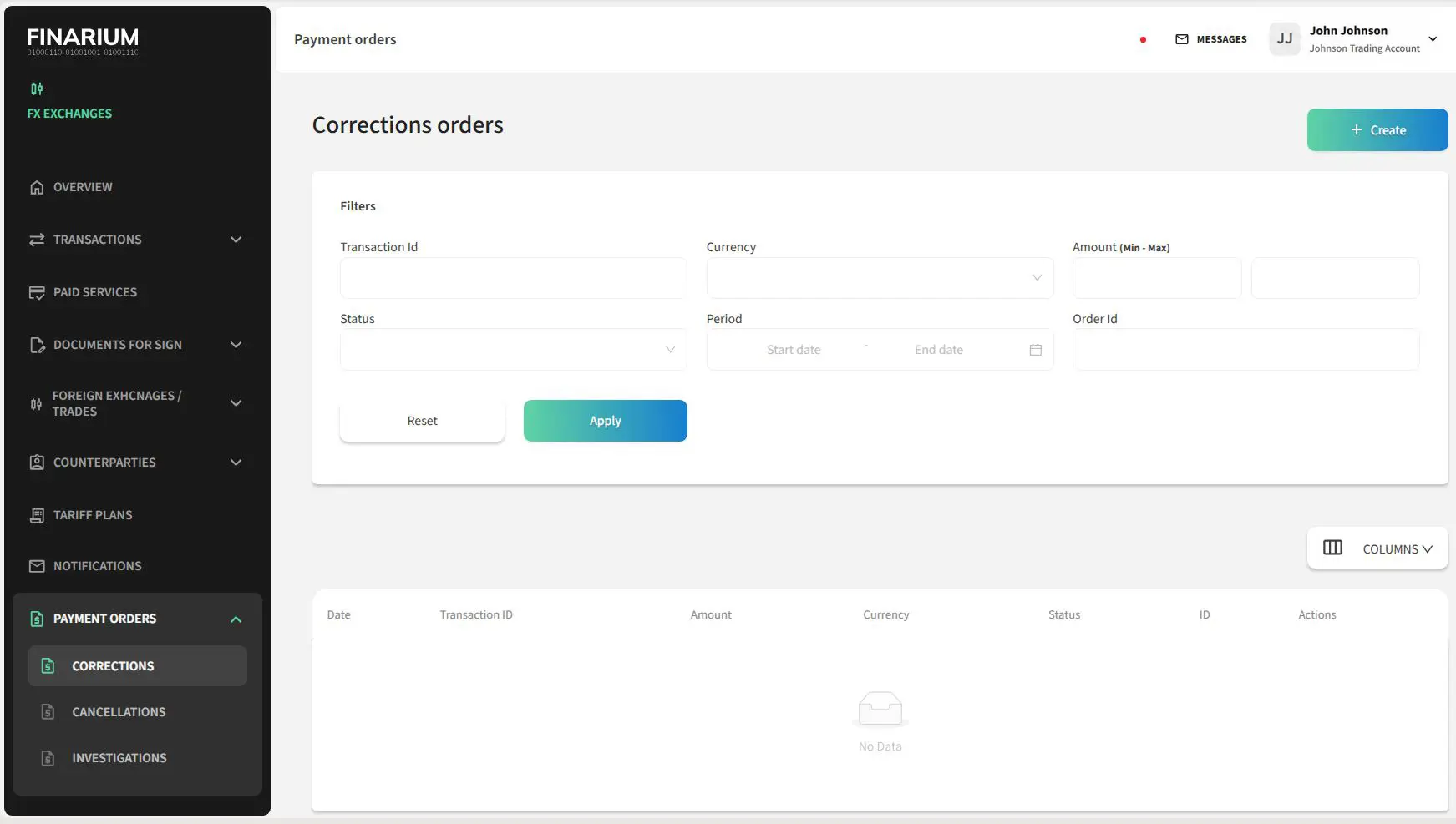The height and width of the screenshot is (824, 1456).
Task: Click the Transaction ID column header
Action: [x=476, y=614]
